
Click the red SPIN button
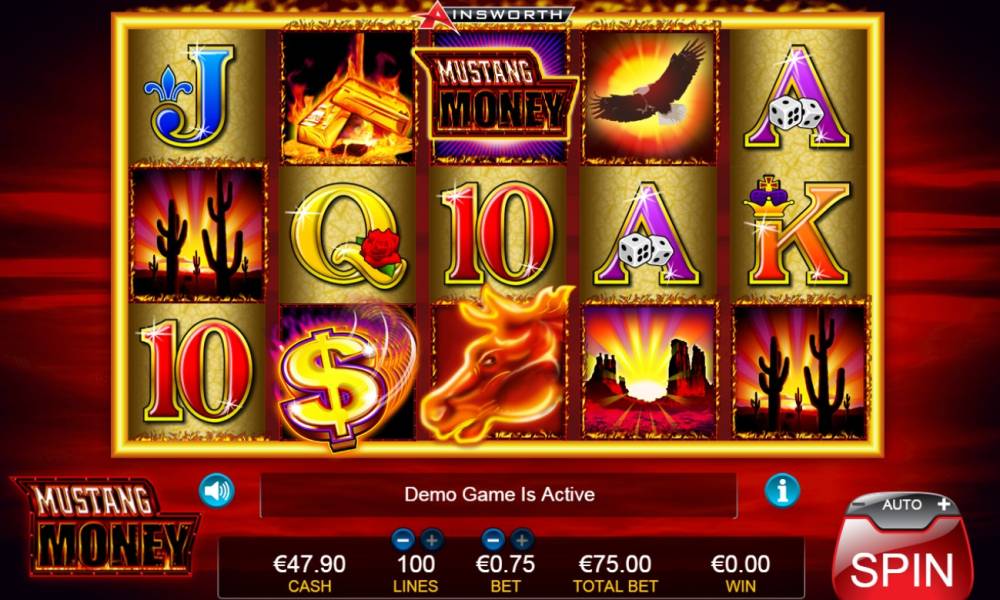coord(902,565)
